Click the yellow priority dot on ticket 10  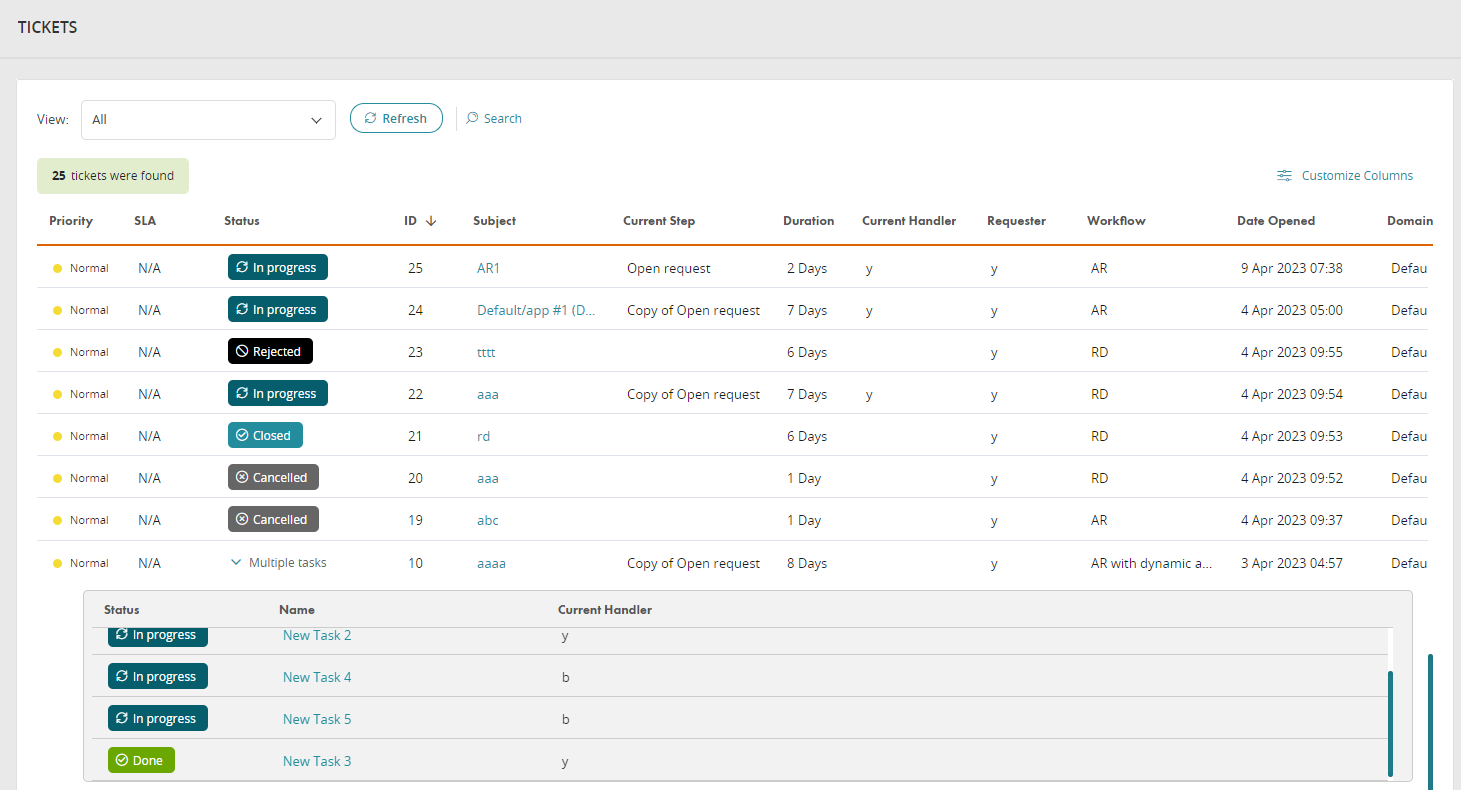[x=57, y=563]
